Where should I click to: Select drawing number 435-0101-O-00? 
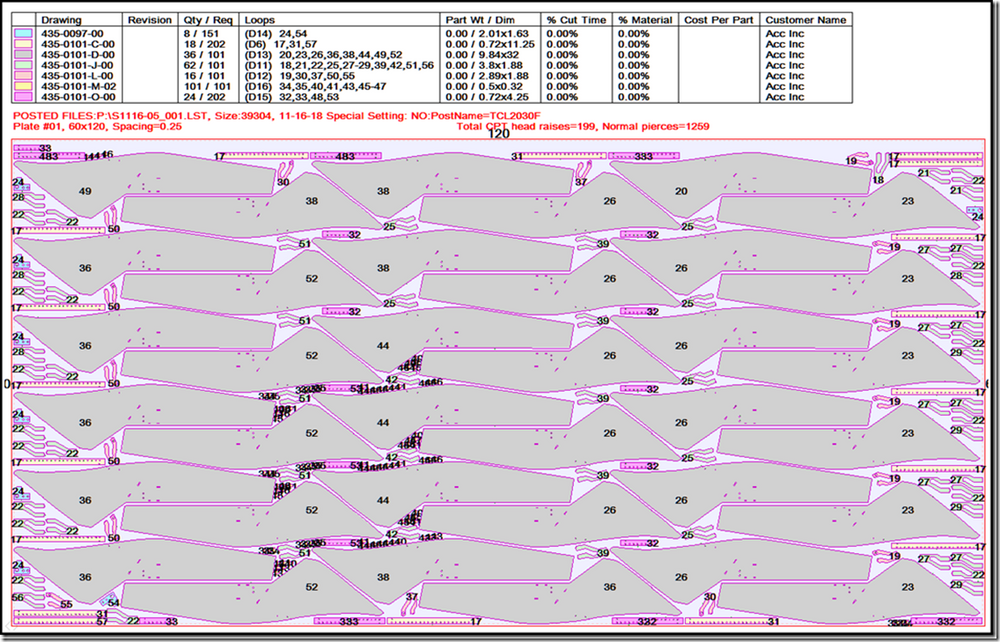click(78, 97)
